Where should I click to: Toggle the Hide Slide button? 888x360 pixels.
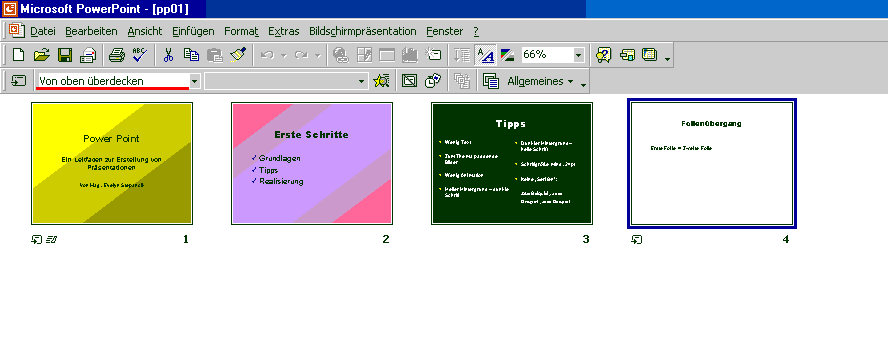(x=409, y=81)
